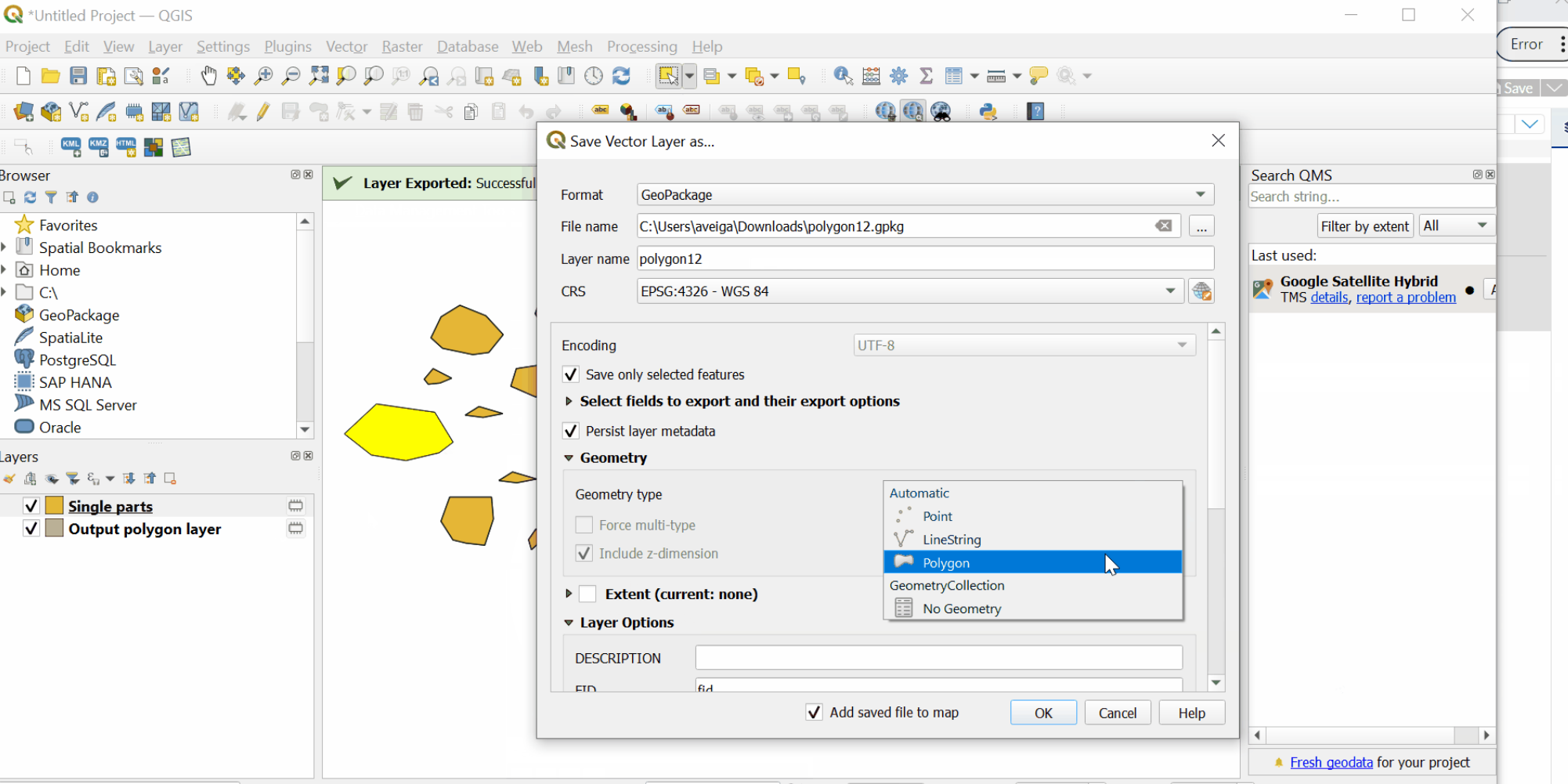Choose Polygon geometry type option
Viewport: 1568px width, 784px height.
pyautogui.click(x=1032, y=562)
